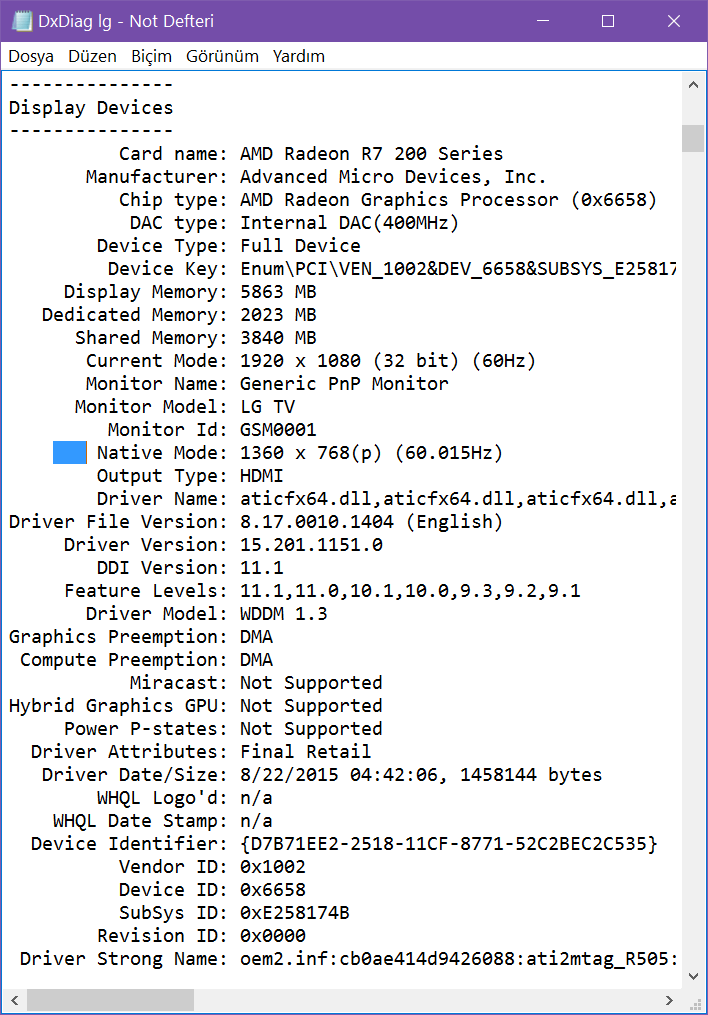The width and height of the screenshot is (708, 1015).
Task: Place cursor in the Display Devices heading
Action: pos(91,108)
